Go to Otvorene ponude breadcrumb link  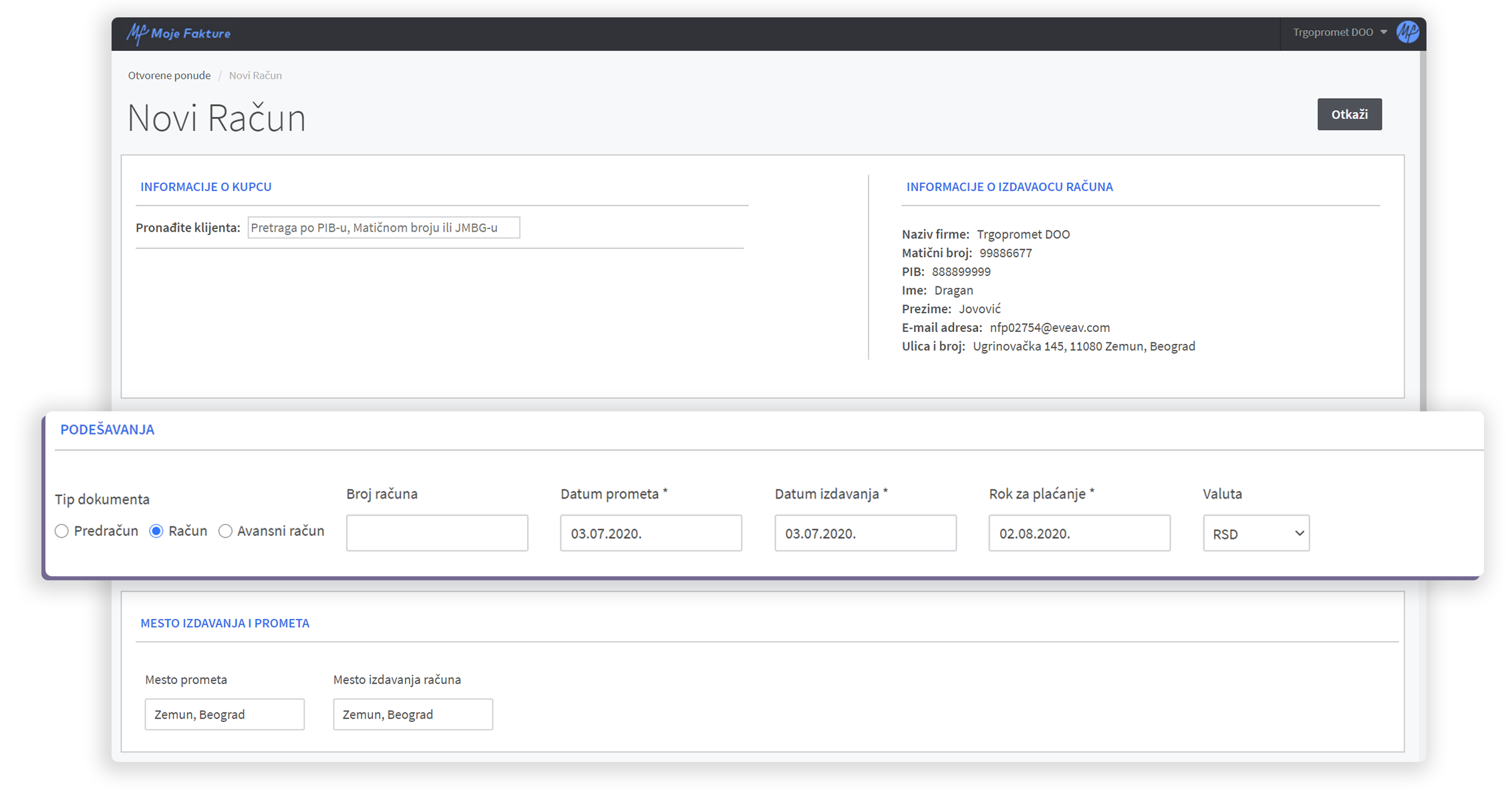169,75
